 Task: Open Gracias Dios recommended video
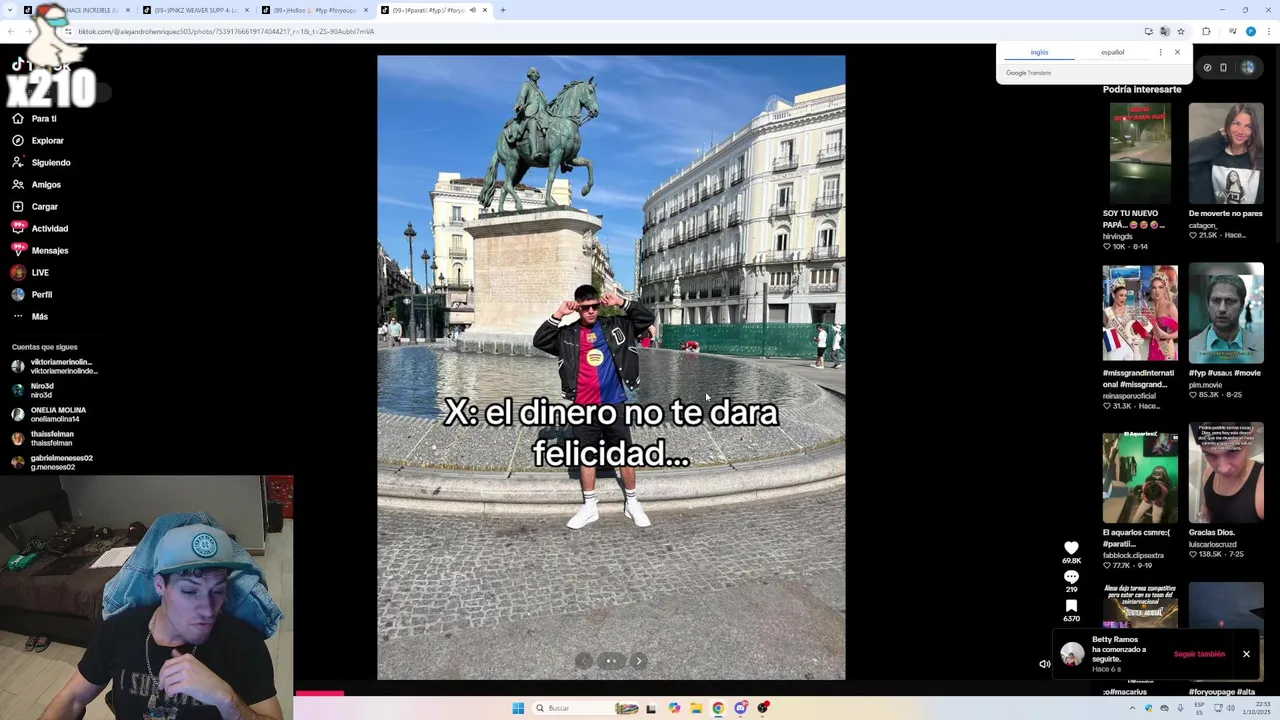tap(1226, 473)
